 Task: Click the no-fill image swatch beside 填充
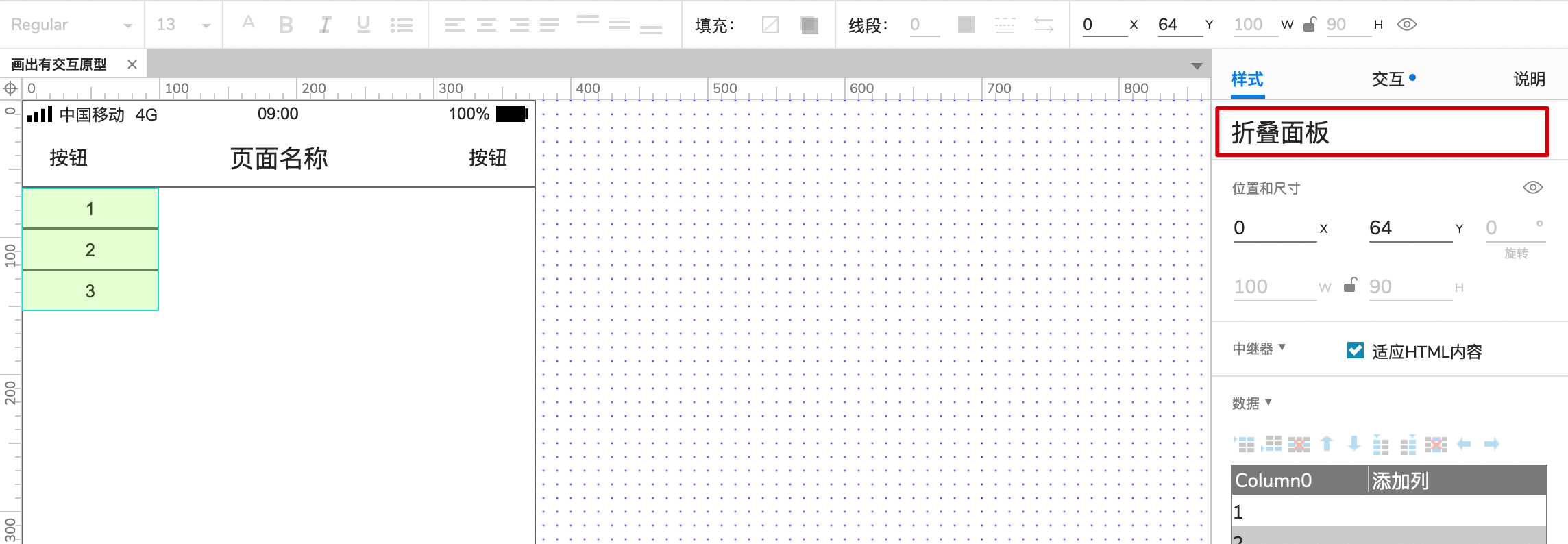pos(770,25)
